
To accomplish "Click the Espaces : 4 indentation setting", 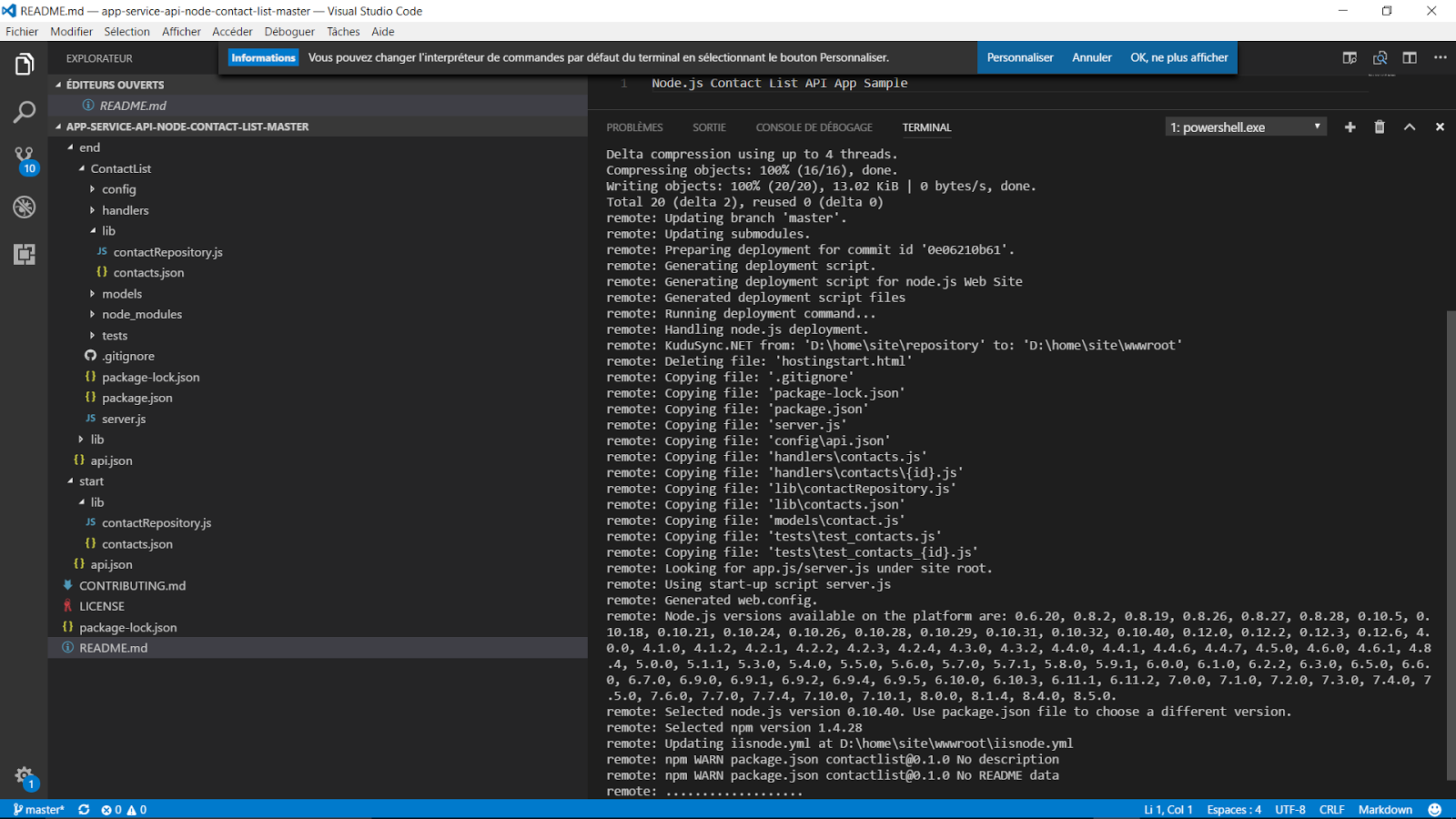I will click(1234, 810).
